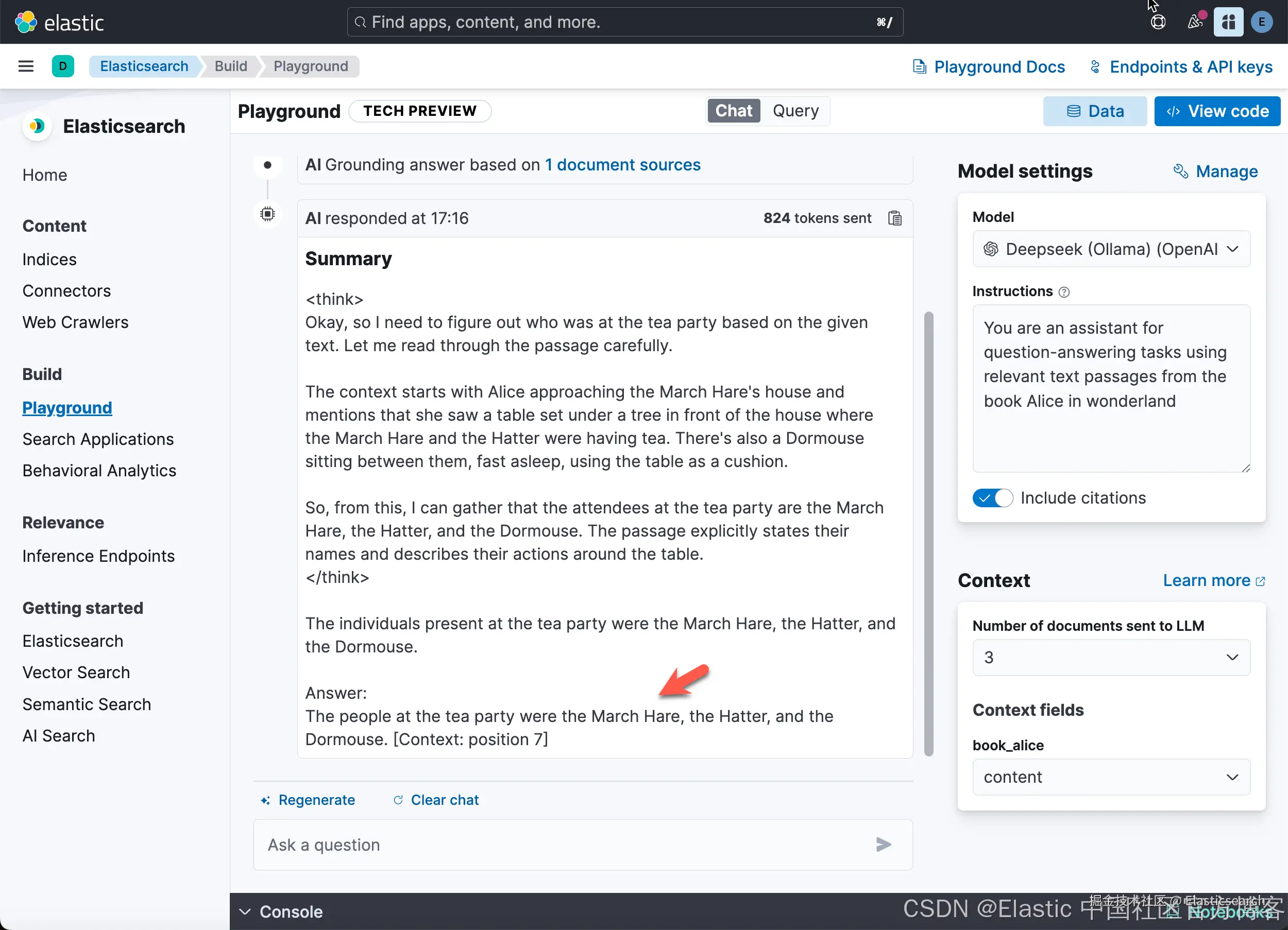Click the Elastic logo in header

point(59,22)
